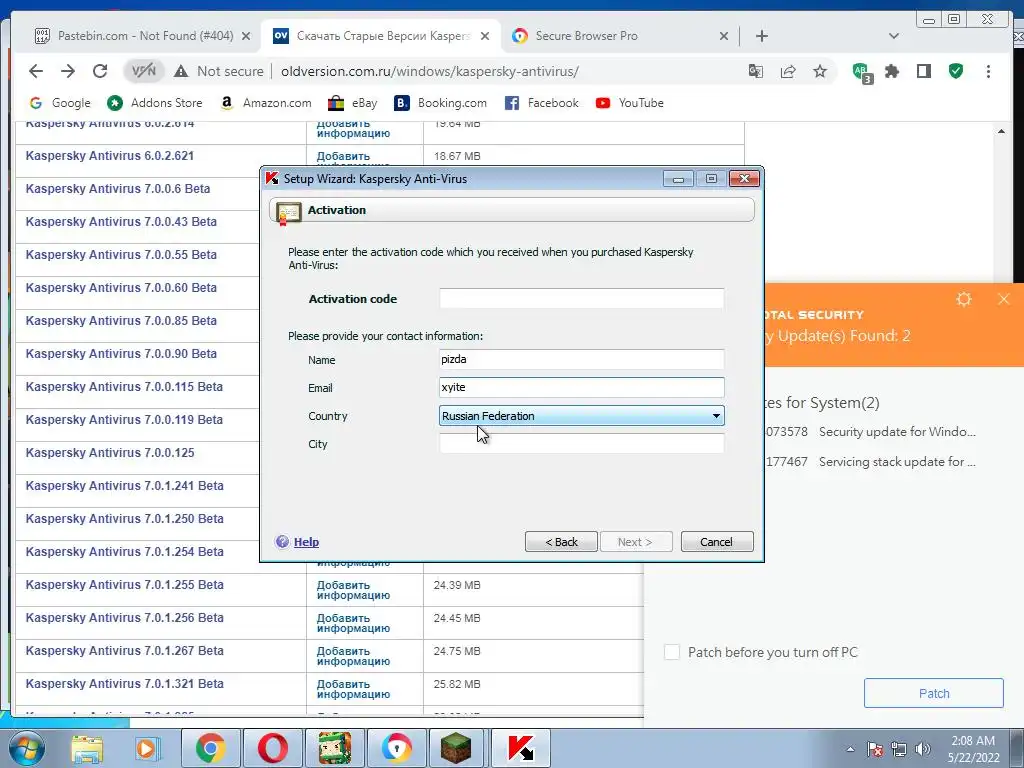1024x768 pixels.
Task: Open the Facebook bookmark
Action: click(x=541, y=103)
